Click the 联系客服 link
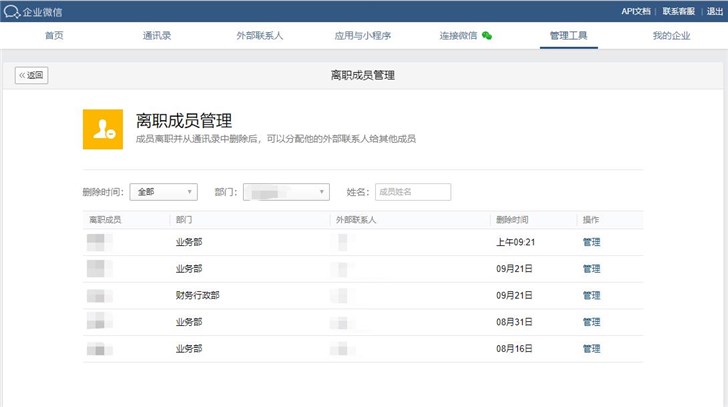The width and height of the screenshot is (728, 407). (678, 11)
